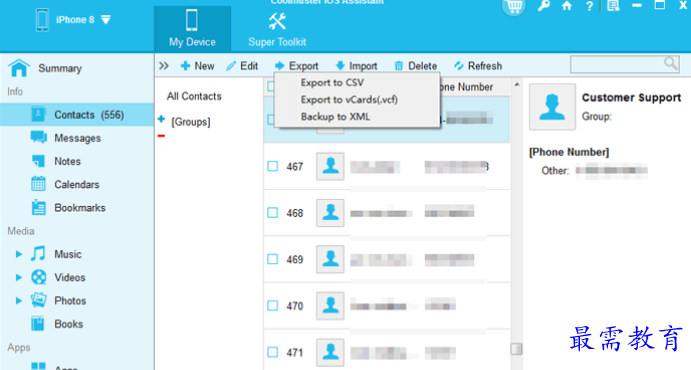Screen dimensions: 691x370
Task: Click avatar of contact row 469
Action: pyautogui.click(x=330, y=259)
